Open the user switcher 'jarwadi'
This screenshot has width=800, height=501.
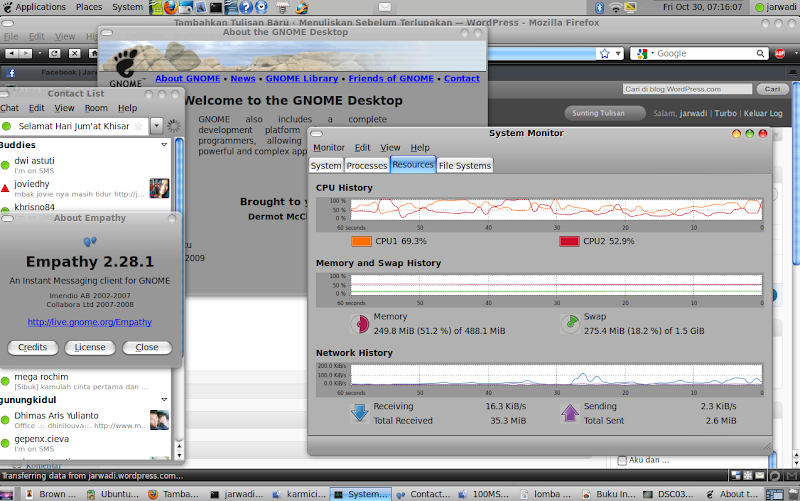pyautogui.click(x=776, y=7)
